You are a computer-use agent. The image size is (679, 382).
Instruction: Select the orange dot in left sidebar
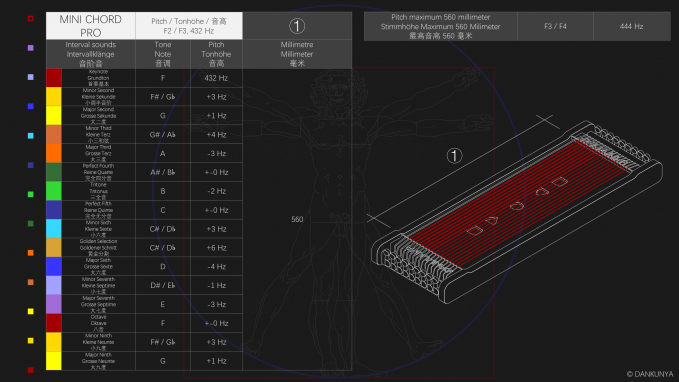31,253
